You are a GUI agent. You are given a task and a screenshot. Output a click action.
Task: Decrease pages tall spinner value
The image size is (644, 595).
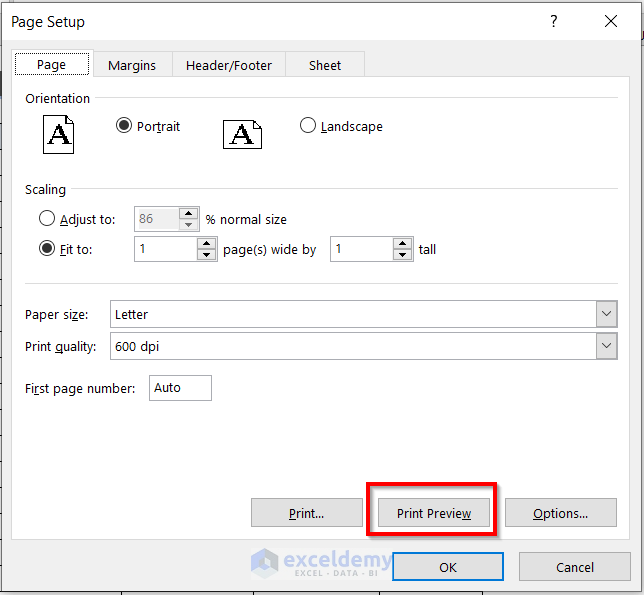click(x=402, y=255)
